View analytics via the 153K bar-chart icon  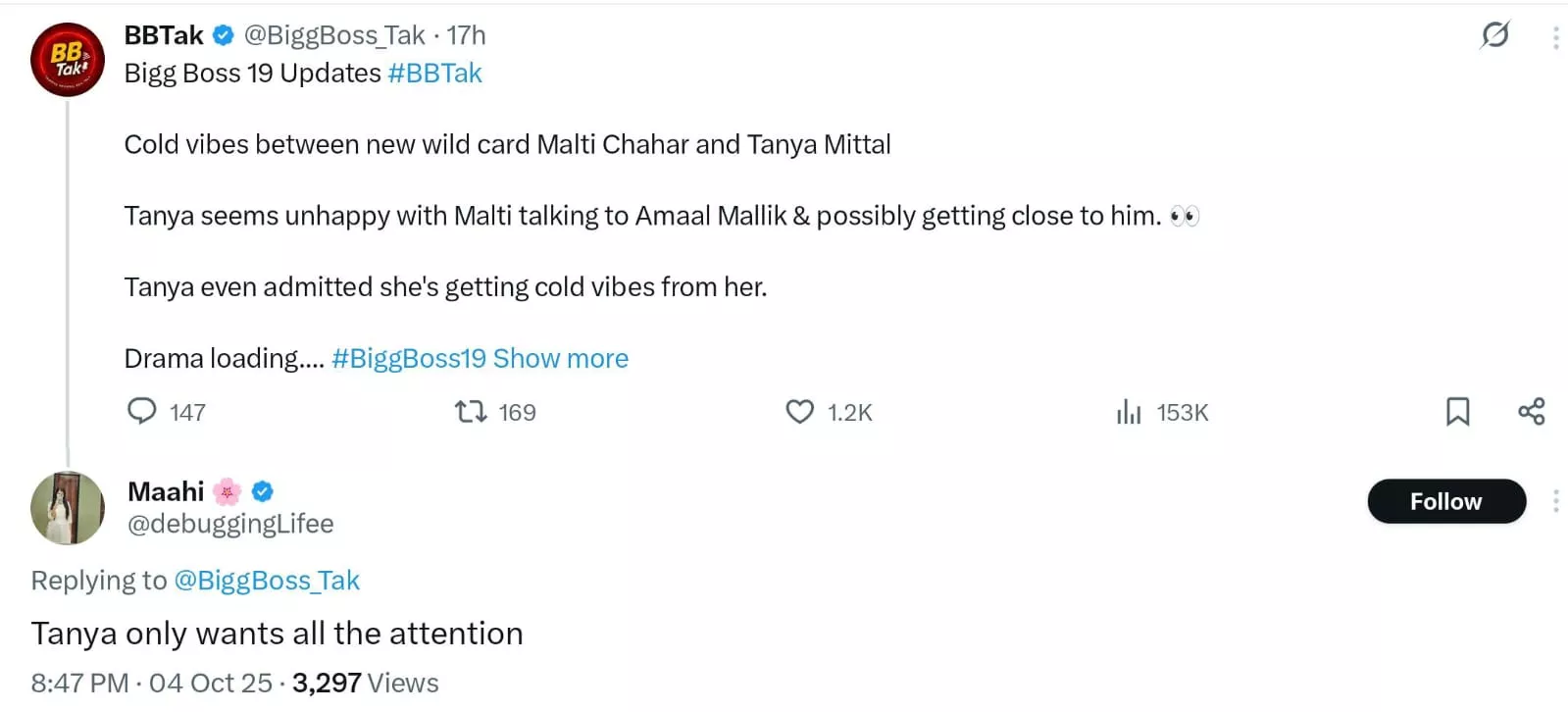[1129, 412]
